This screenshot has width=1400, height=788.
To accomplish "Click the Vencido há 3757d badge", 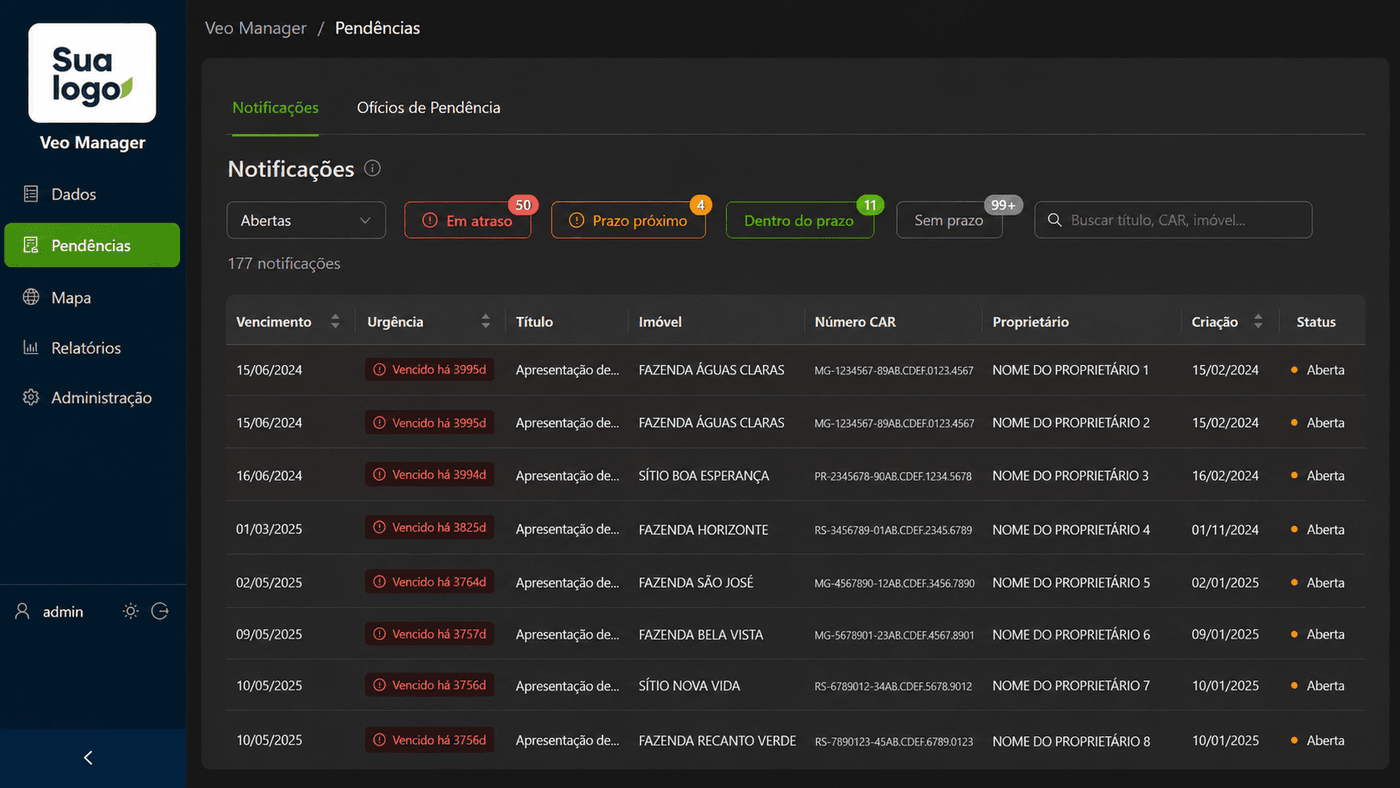I will pyautogui.click(x=429, y=634).
